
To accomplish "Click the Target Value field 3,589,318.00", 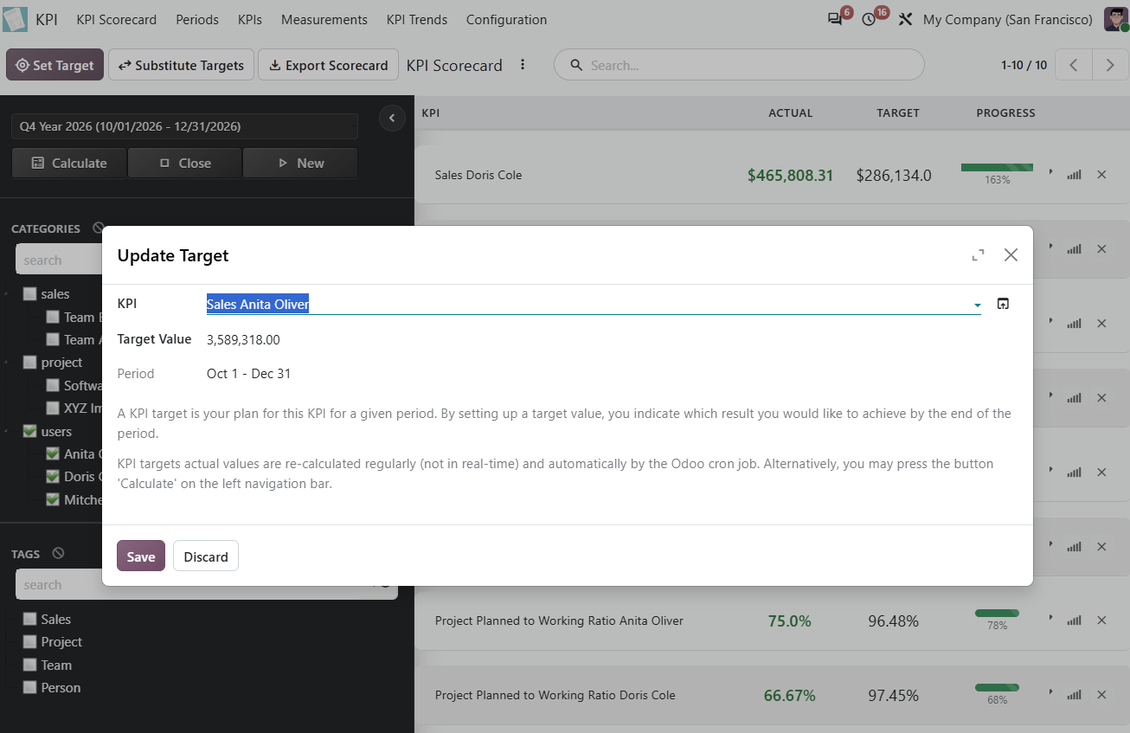I will [593, 339].
